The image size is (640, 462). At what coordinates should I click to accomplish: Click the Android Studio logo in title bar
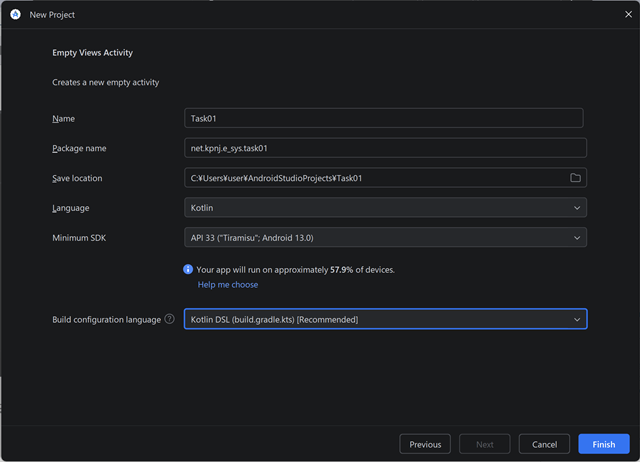click(x=15, y=15)
